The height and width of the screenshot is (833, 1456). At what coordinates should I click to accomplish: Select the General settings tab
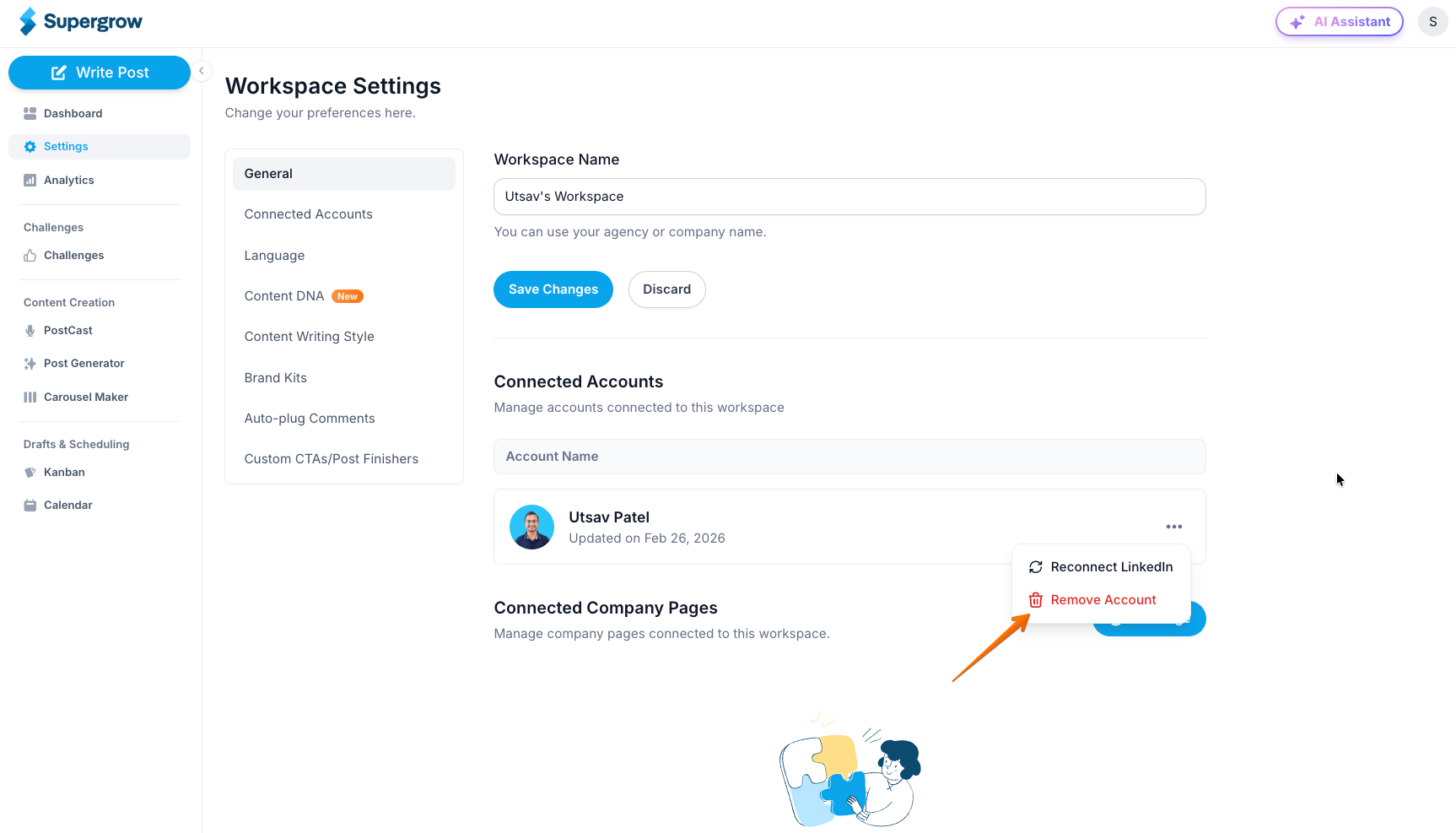coord(344,174)
